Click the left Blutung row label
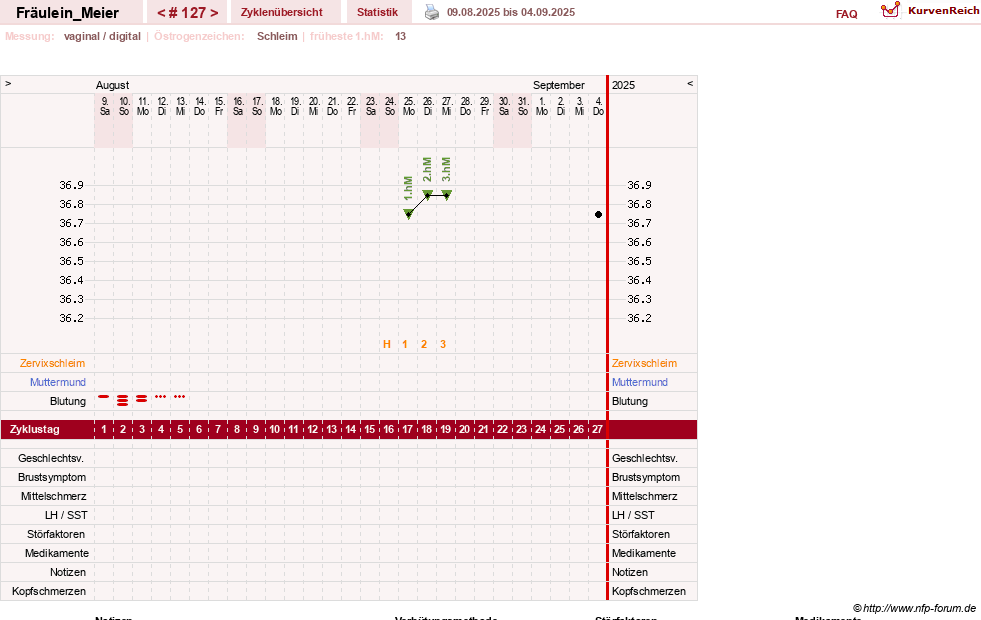The height and width of the screenshot is (620, 981). [x=68, y=401]
